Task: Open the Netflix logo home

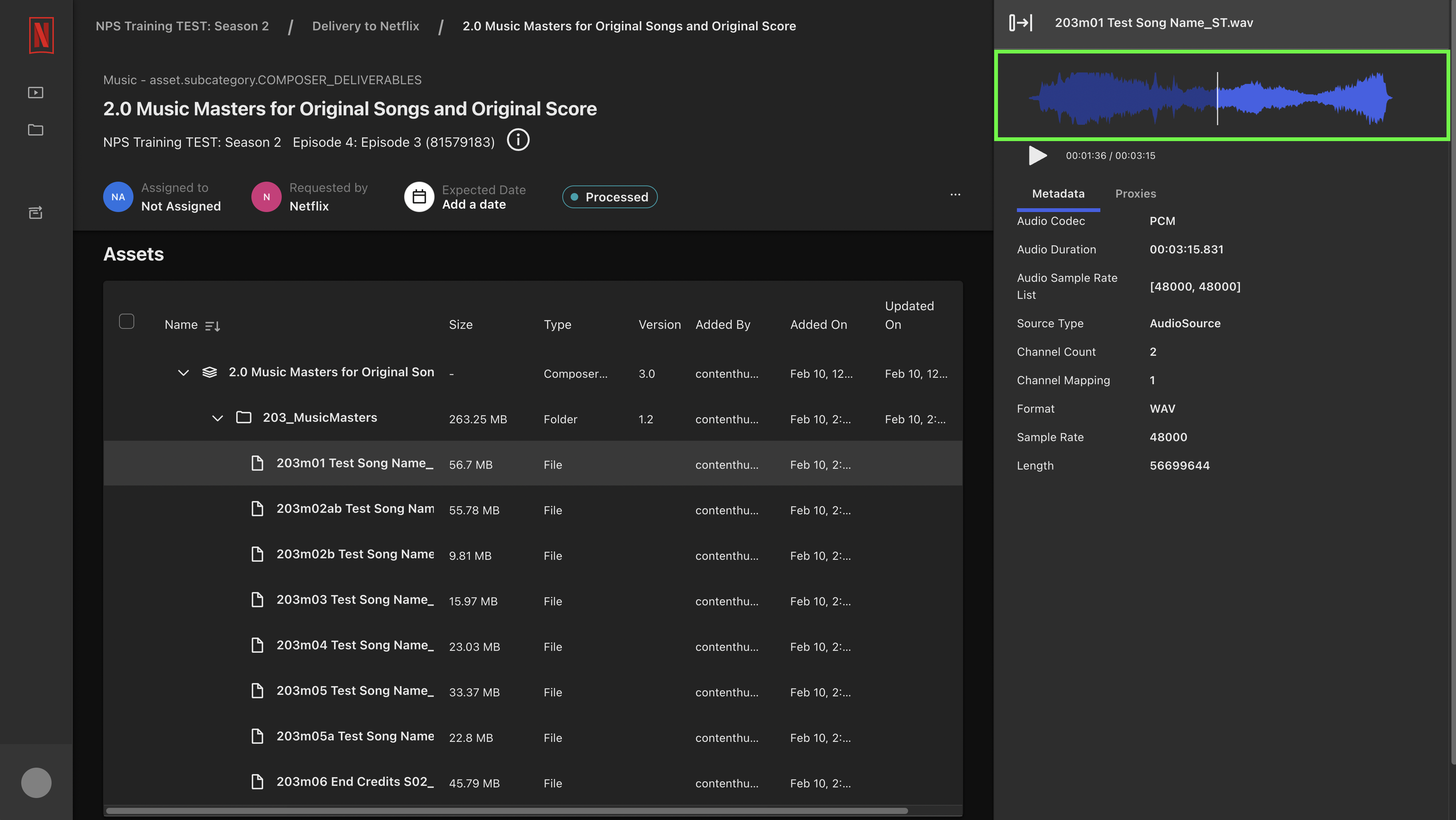Action: (41, 35)
